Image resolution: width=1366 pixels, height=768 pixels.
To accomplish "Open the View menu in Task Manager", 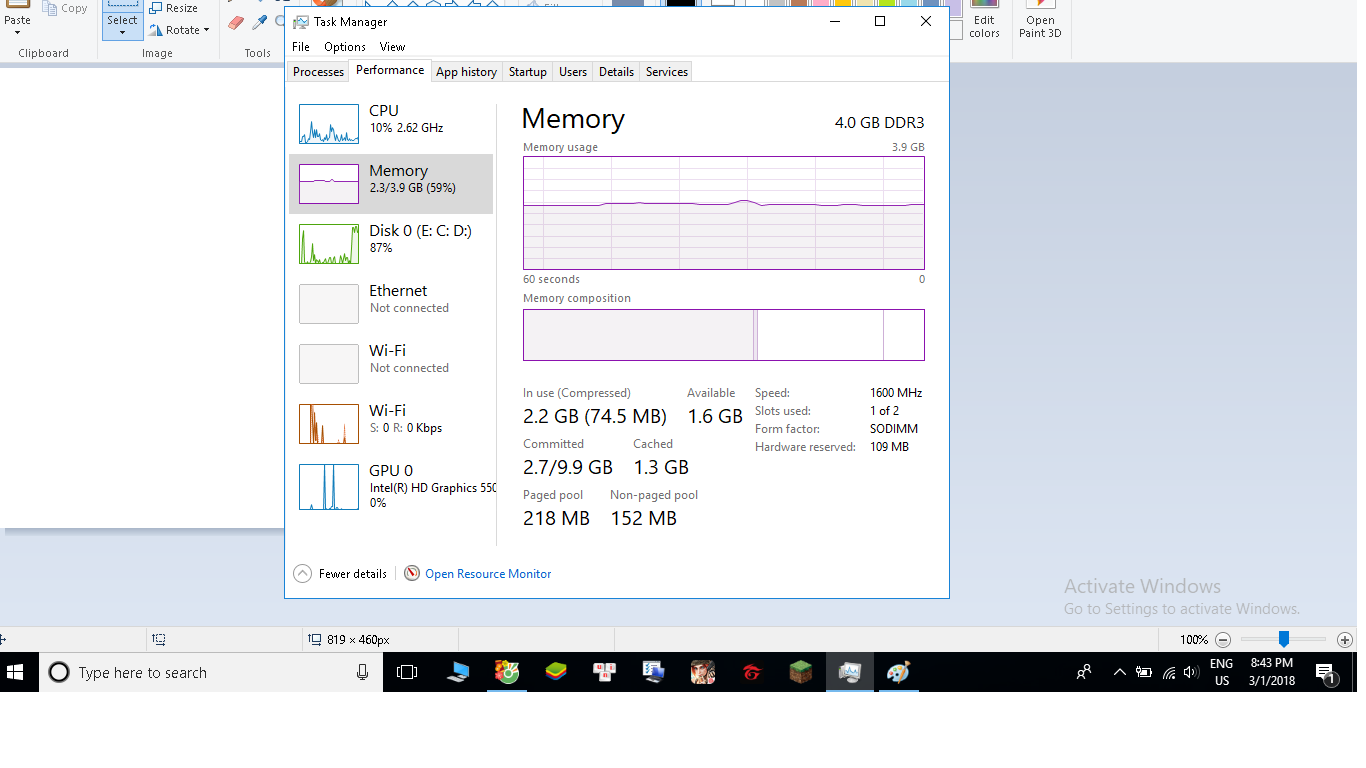I will point(392,47).
